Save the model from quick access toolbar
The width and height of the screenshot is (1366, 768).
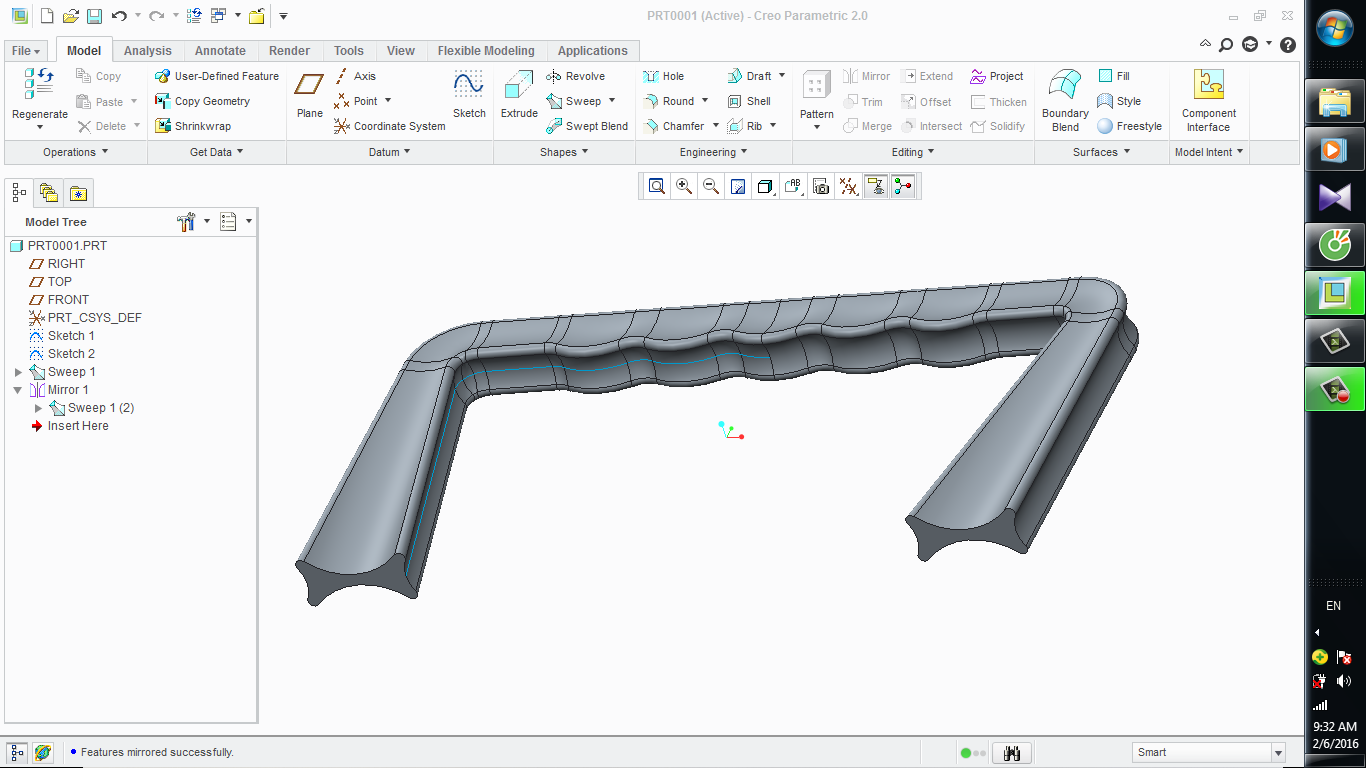[x=94, y=16]
